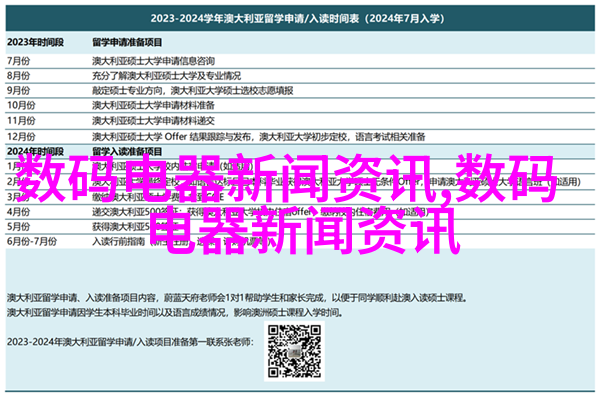This screenshot has height=397, width=600.
Task: Click the line '2023-2024年澳大利亚留学申请/入读项目准备第一联系张老师'
Action: 130,341
